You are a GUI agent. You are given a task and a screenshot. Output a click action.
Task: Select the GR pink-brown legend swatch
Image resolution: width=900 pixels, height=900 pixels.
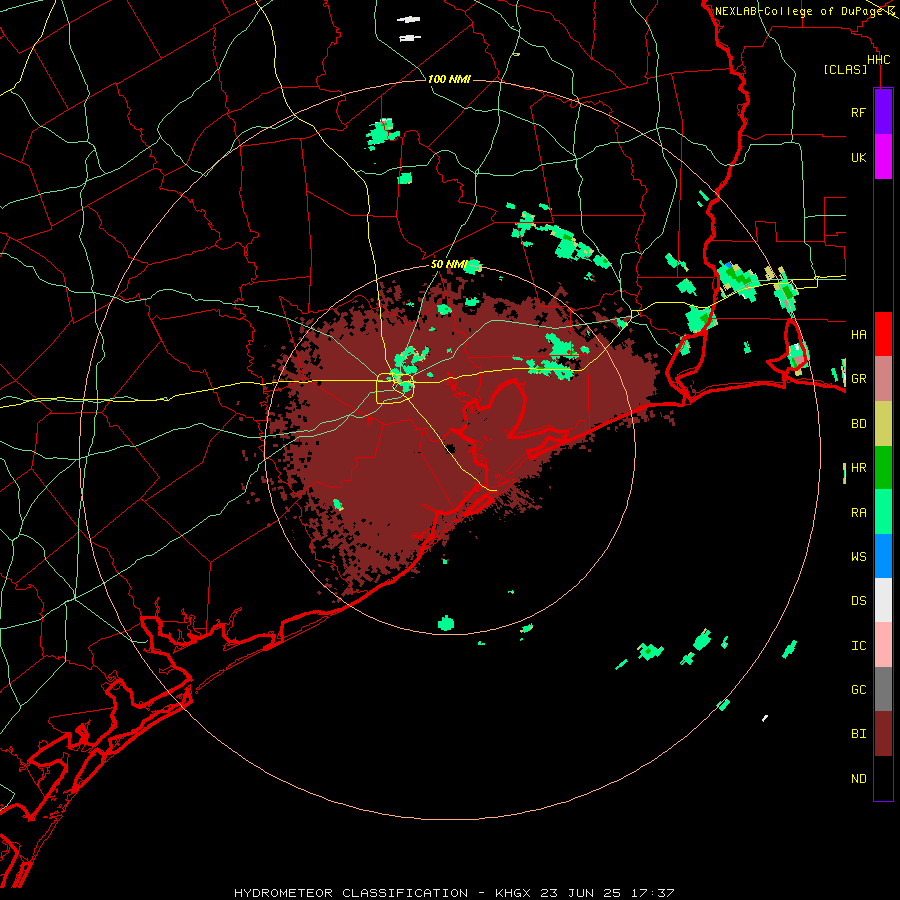pos(883,379)
